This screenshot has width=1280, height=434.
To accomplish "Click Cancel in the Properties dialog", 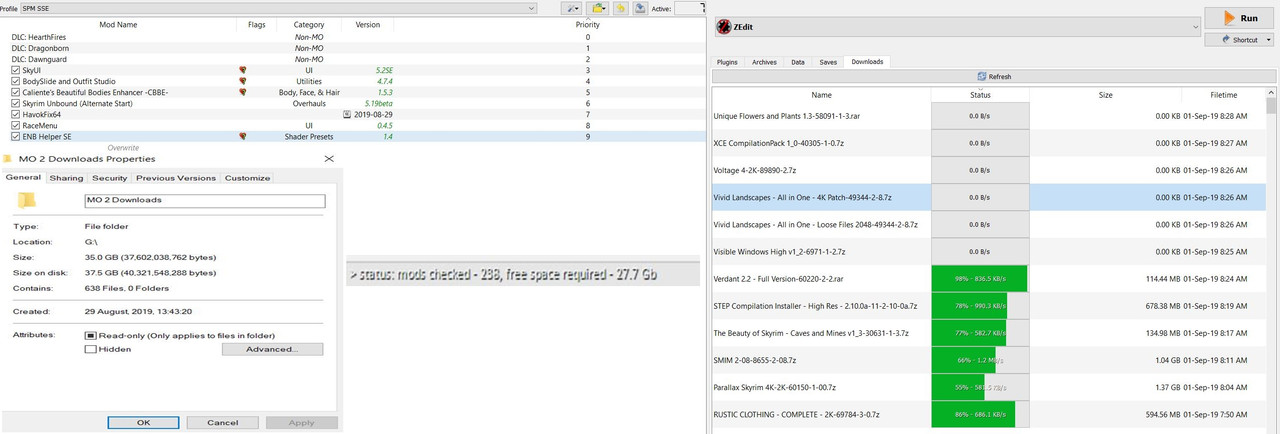I will pos(223,422).
